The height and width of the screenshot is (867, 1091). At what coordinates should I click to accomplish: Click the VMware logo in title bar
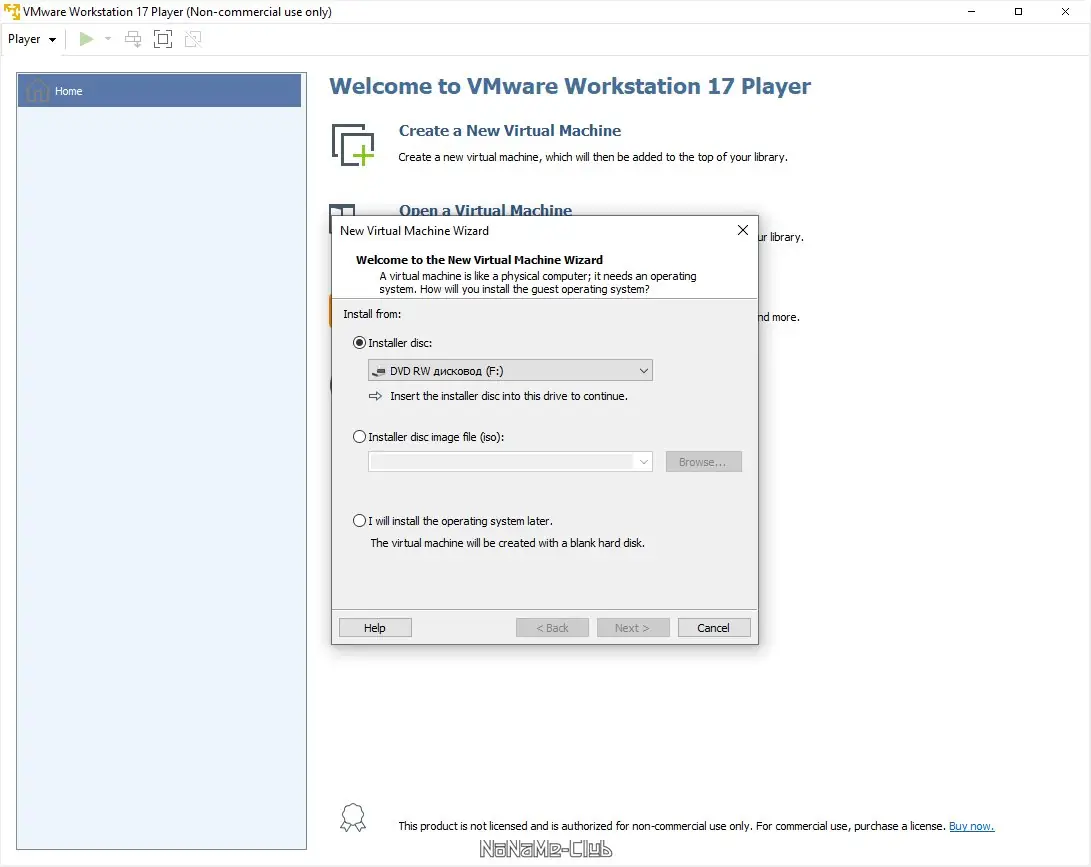click(12, 12)
